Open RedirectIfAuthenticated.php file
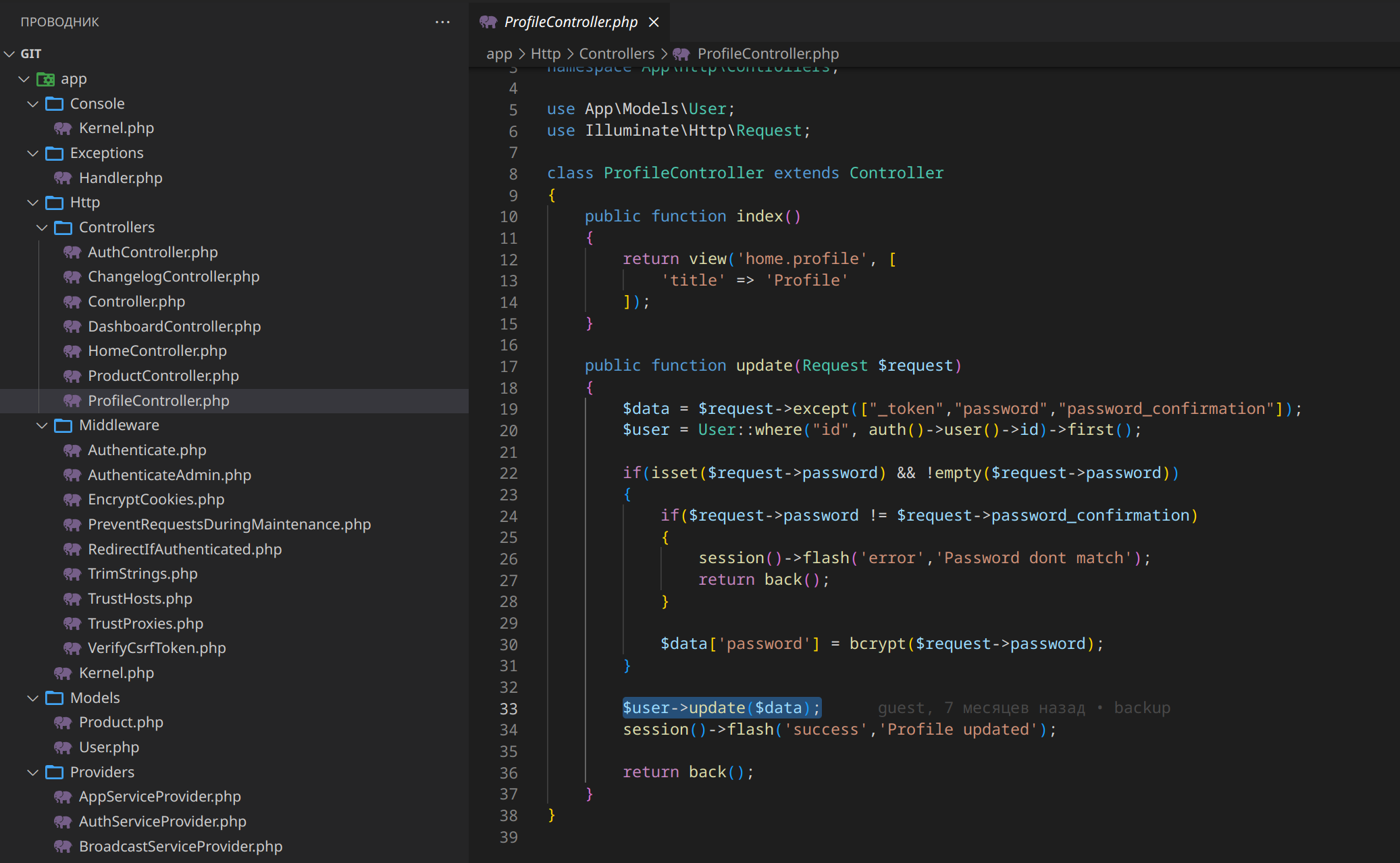Viewport: 1400px width, 863px height. tap(185, 550)
